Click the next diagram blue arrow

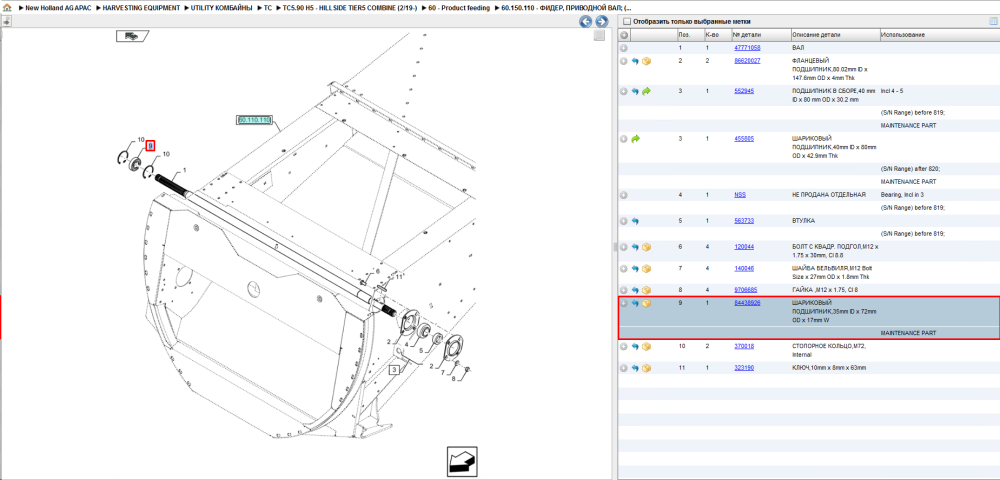click(x=601, y=22)
